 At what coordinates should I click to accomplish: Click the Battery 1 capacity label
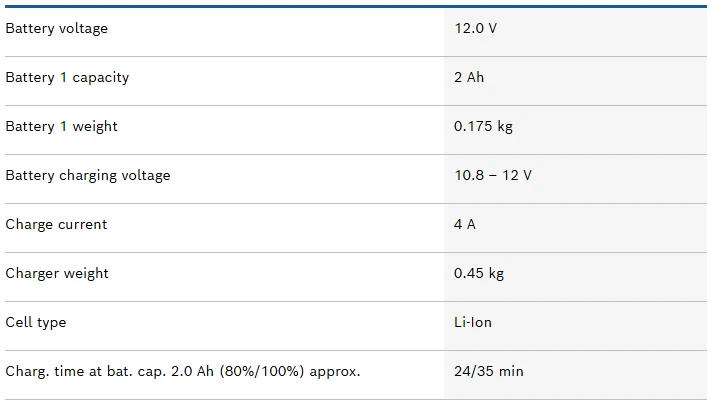coord(67,78)
